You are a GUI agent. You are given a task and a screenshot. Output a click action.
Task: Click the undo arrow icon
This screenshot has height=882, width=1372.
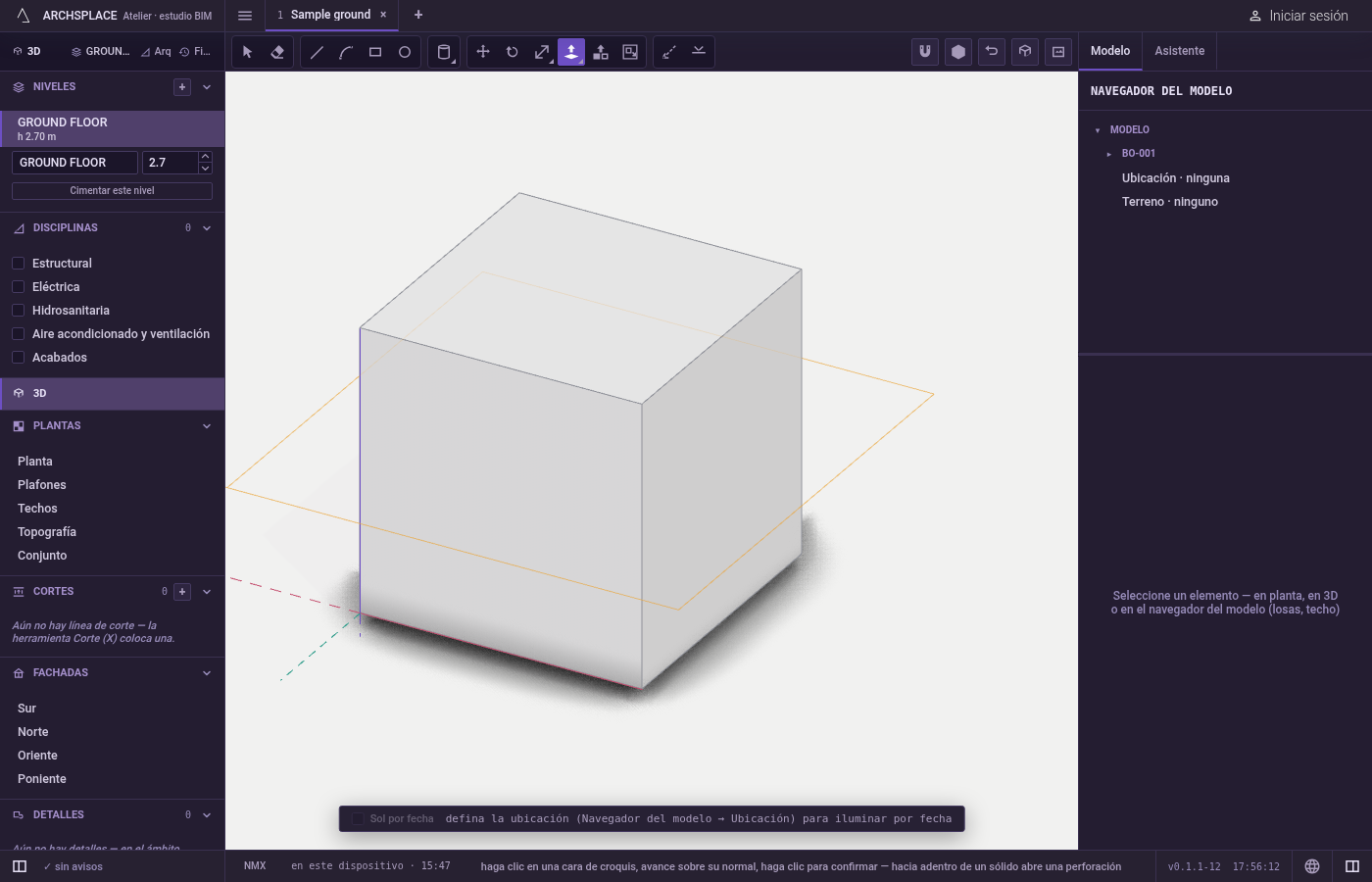pyautogui.click(x=992, y=52)
